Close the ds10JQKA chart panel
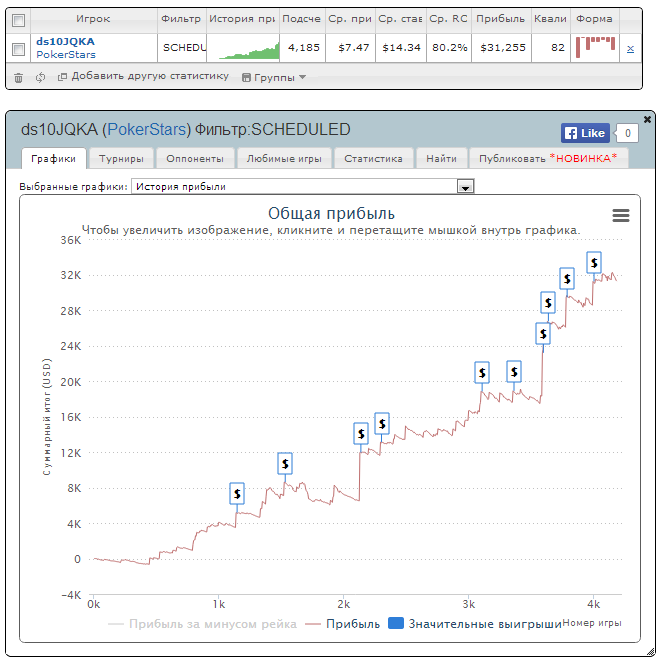The image size is (667, 663). pos(647,120)
